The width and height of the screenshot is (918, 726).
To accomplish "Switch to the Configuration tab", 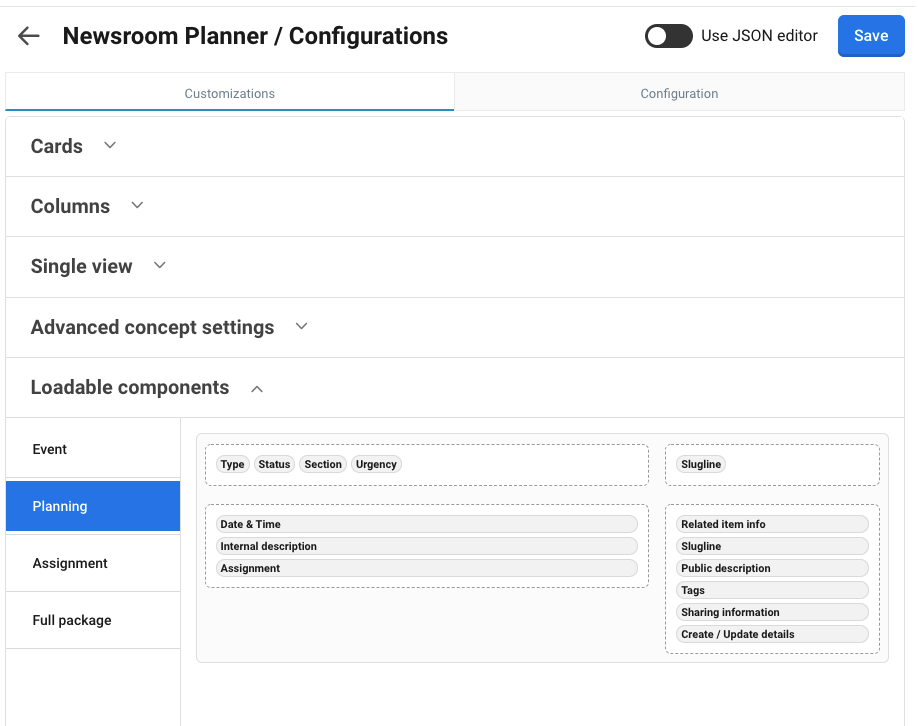I will pos(679,93).
